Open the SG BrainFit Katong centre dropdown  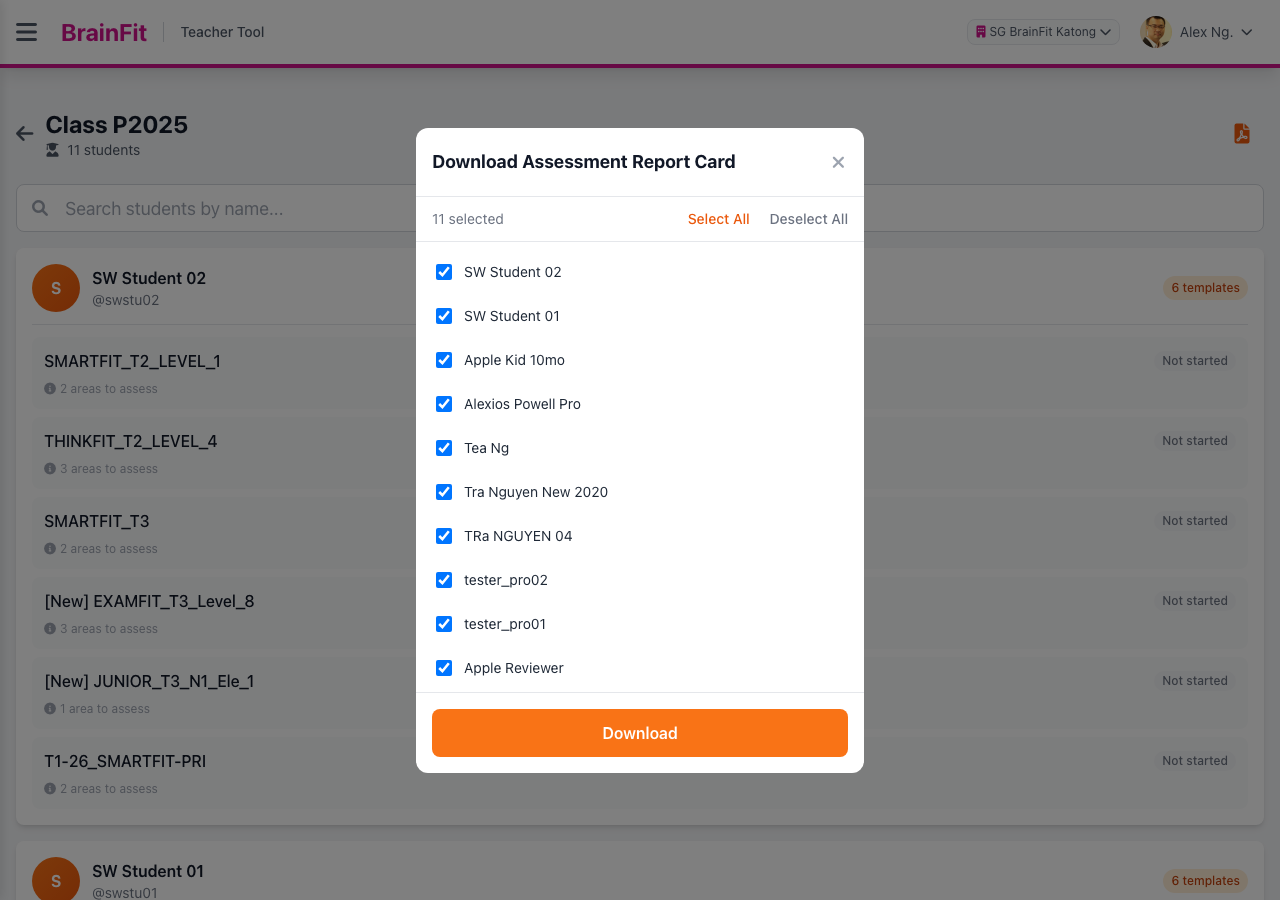pos(1043,32)
